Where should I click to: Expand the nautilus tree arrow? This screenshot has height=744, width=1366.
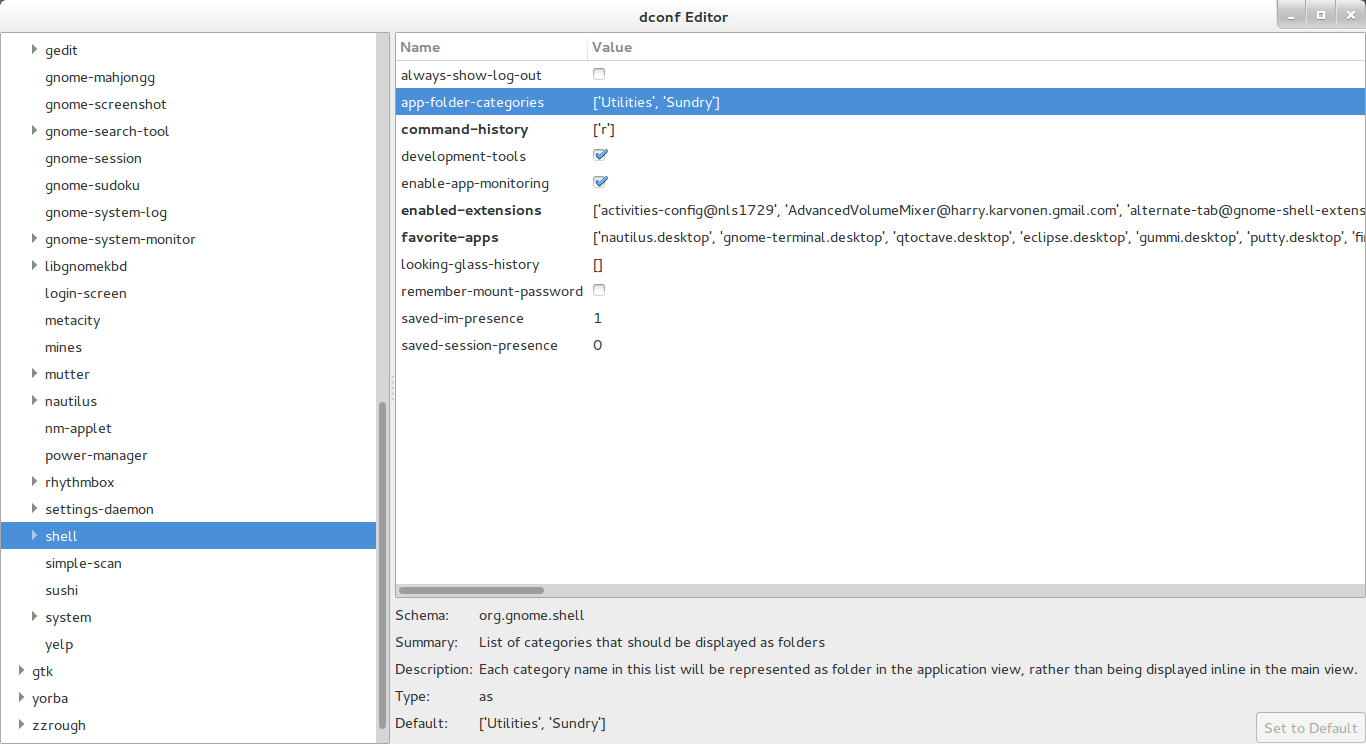(35, 401)
